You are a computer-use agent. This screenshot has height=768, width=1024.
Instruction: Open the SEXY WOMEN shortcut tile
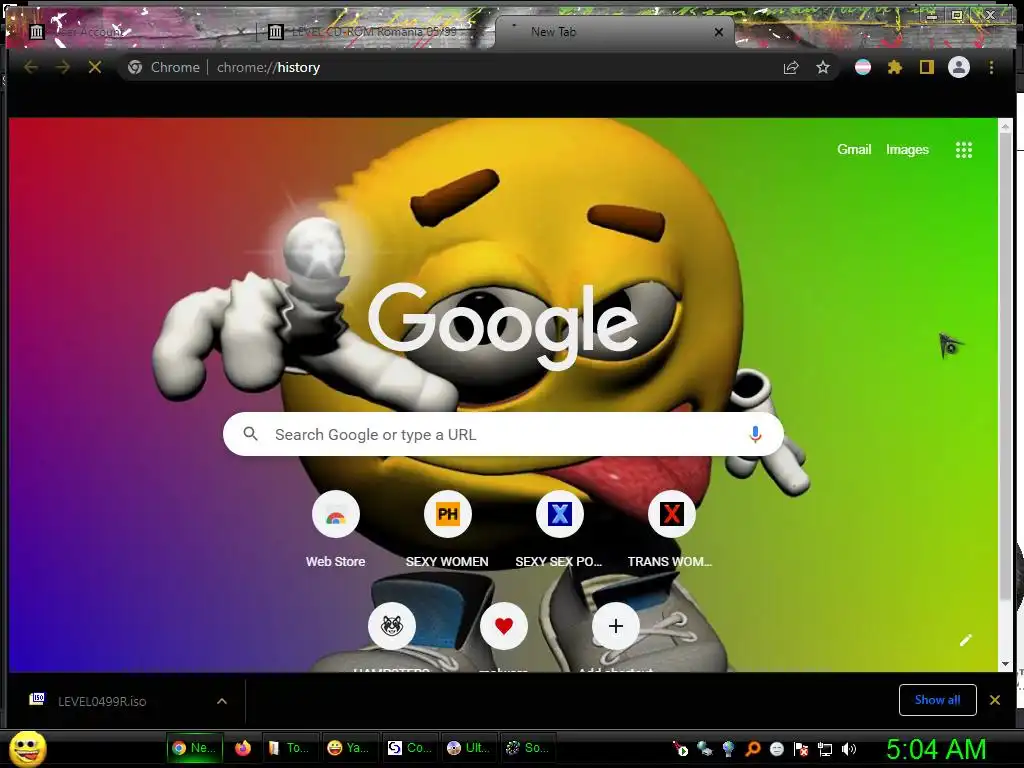click(447, 530)
